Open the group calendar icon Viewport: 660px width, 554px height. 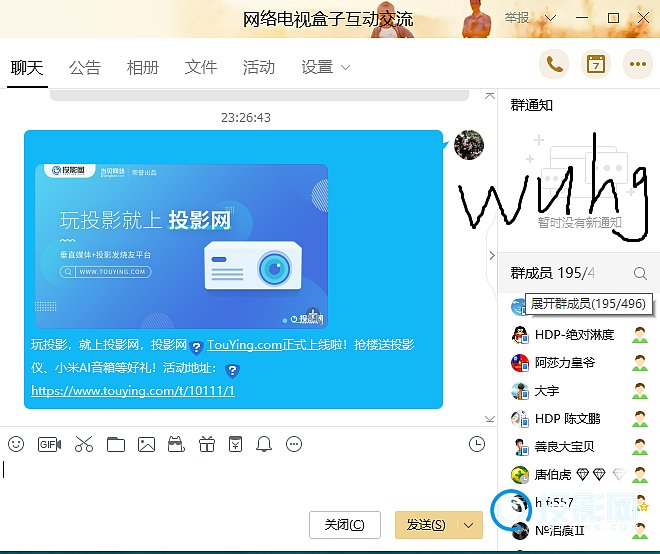coord(596,65)
